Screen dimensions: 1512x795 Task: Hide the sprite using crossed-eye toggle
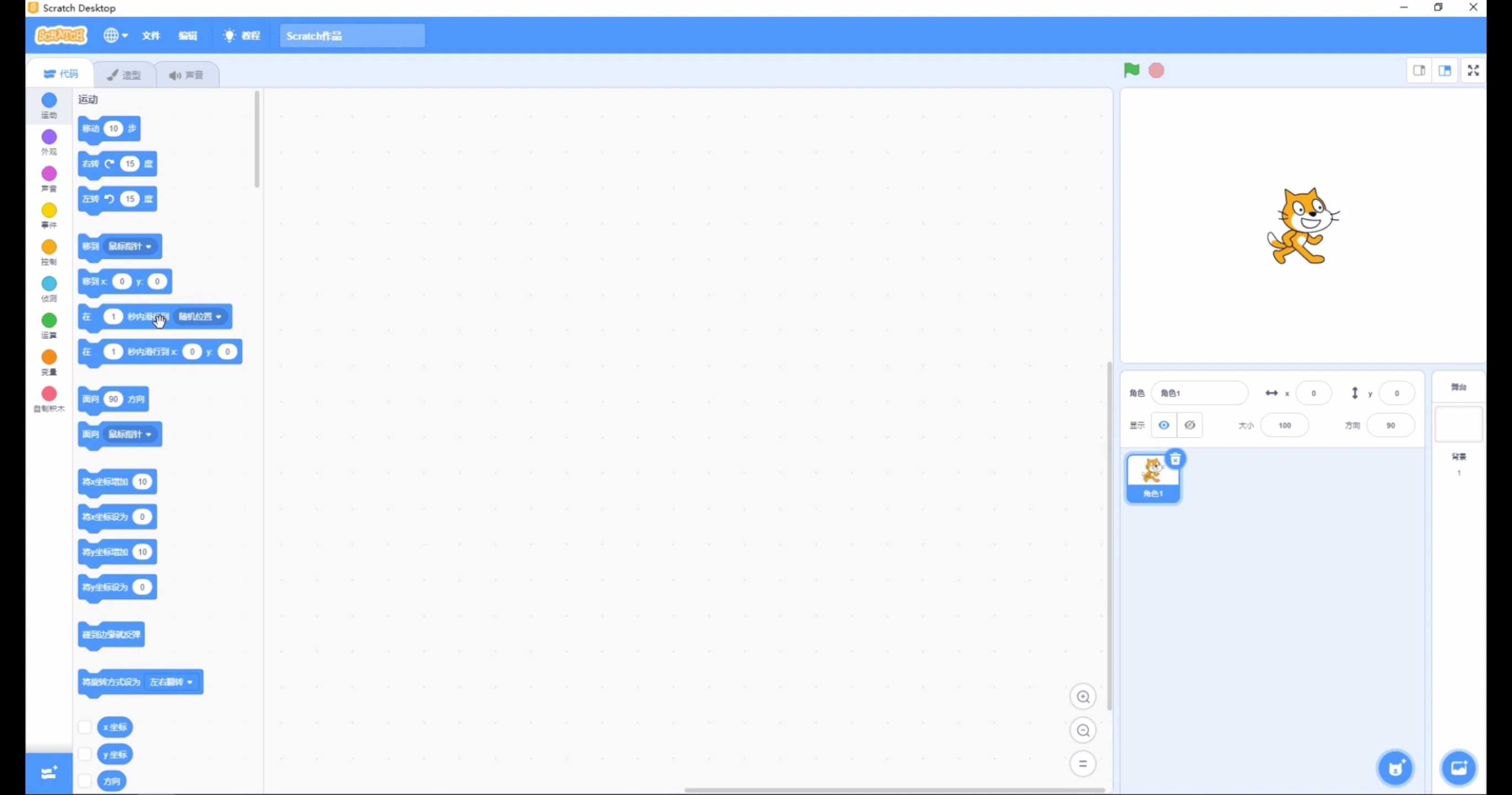tap(1190, 425)
